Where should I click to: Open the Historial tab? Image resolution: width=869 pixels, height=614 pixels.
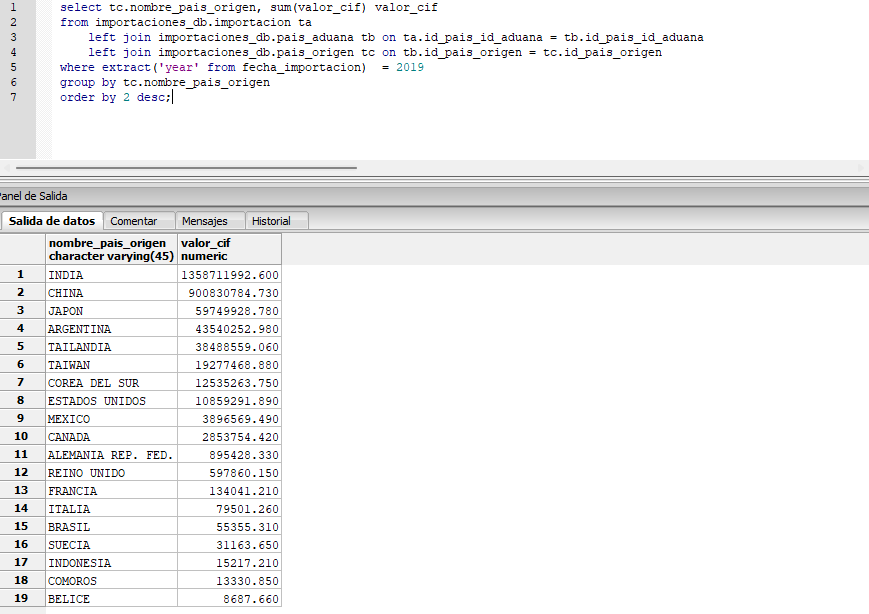271,221
